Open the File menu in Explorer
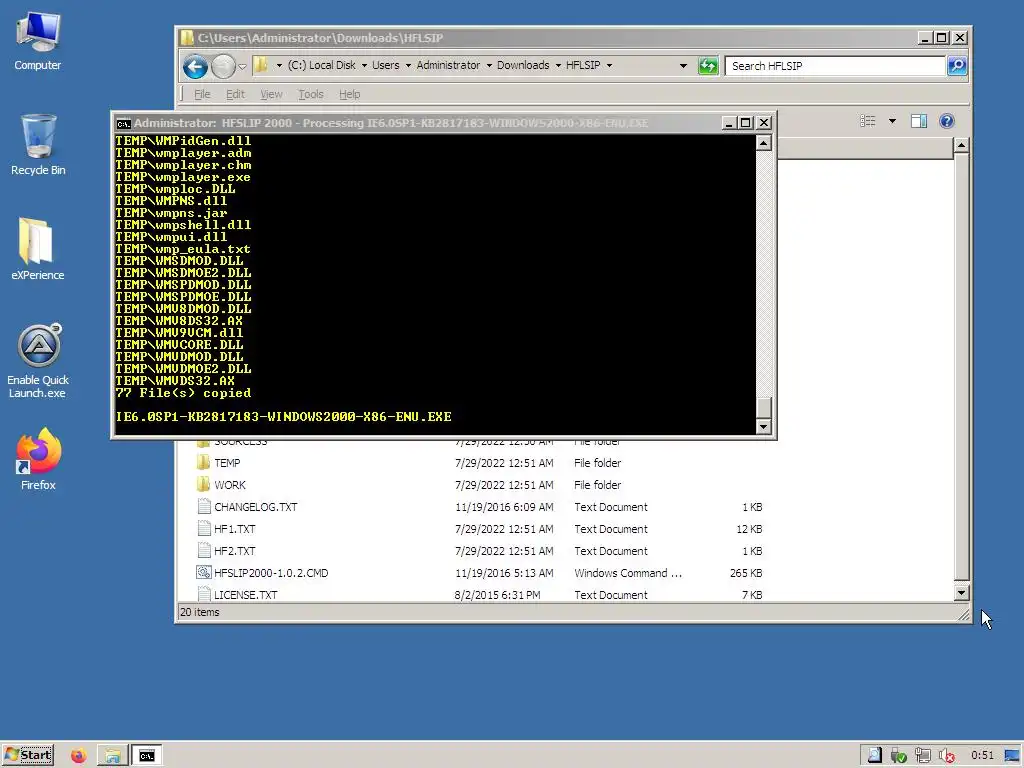Image resolution: width=1024 pixels, height=768 pixels. coord(202,94)
